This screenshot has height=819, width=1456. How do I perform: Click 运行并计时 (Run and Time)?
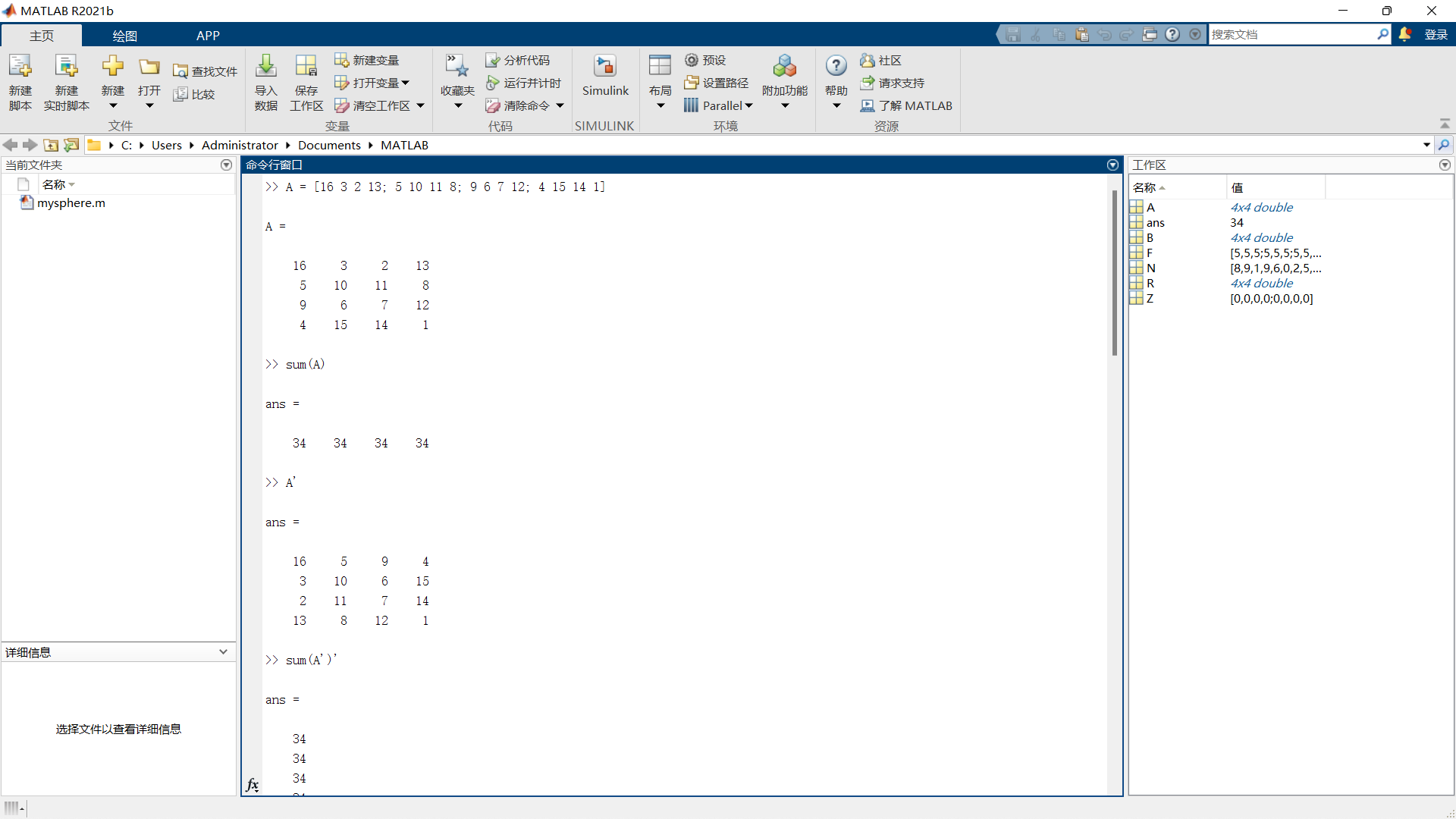(523, 83)
